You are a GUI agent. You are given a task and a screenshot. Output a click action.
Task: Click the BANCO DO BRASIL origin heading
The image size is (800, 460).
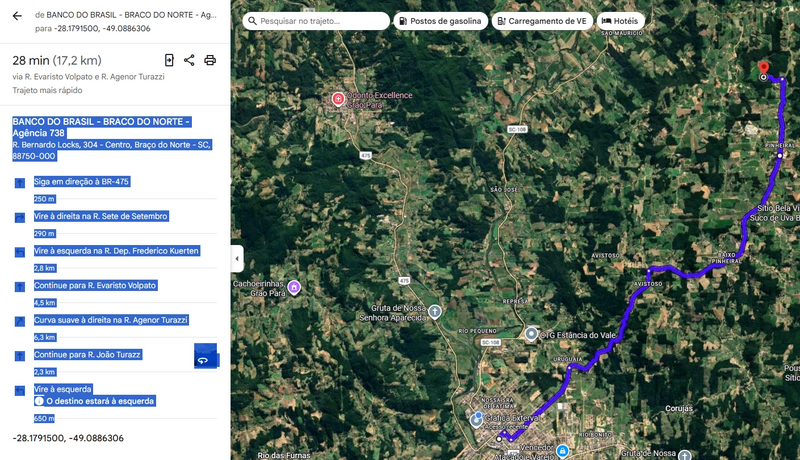pyautogui.click(x=100, y=127)
